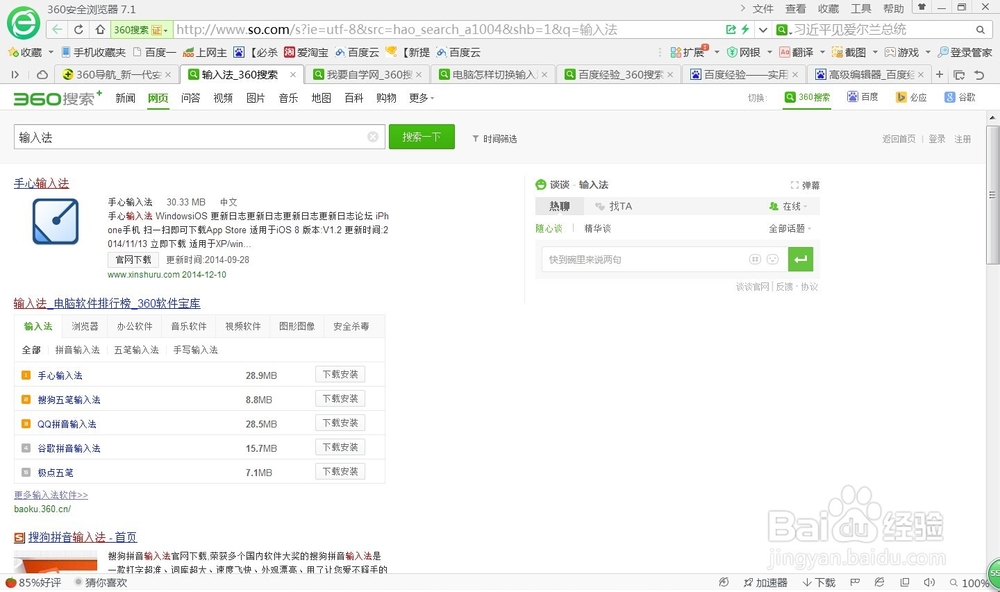This screenshot has height=592, width=1000.
Task: Click the green send arrow in chat box
Action: (800, 259)
